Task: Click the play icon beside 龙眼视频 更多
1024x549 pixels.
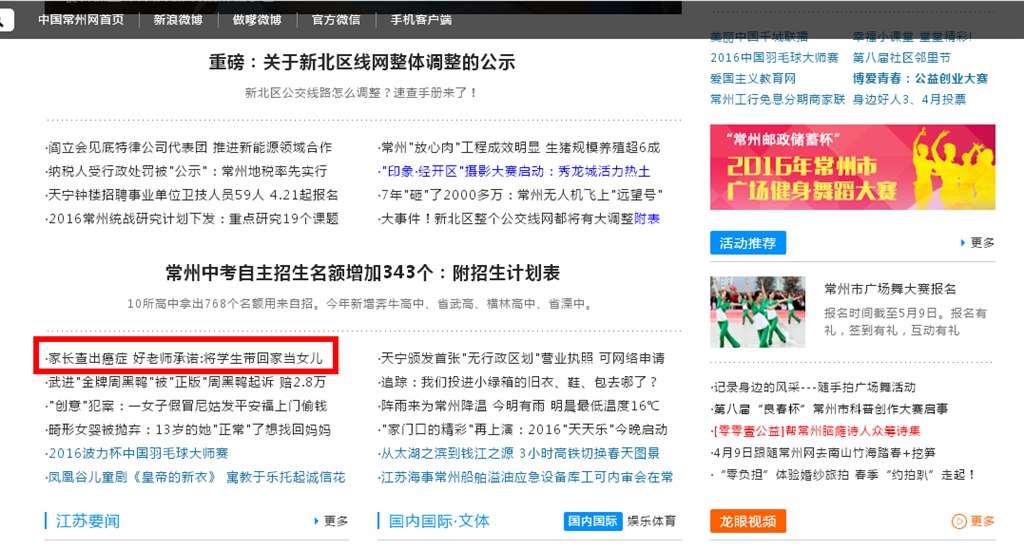Action: click(959, 521)
